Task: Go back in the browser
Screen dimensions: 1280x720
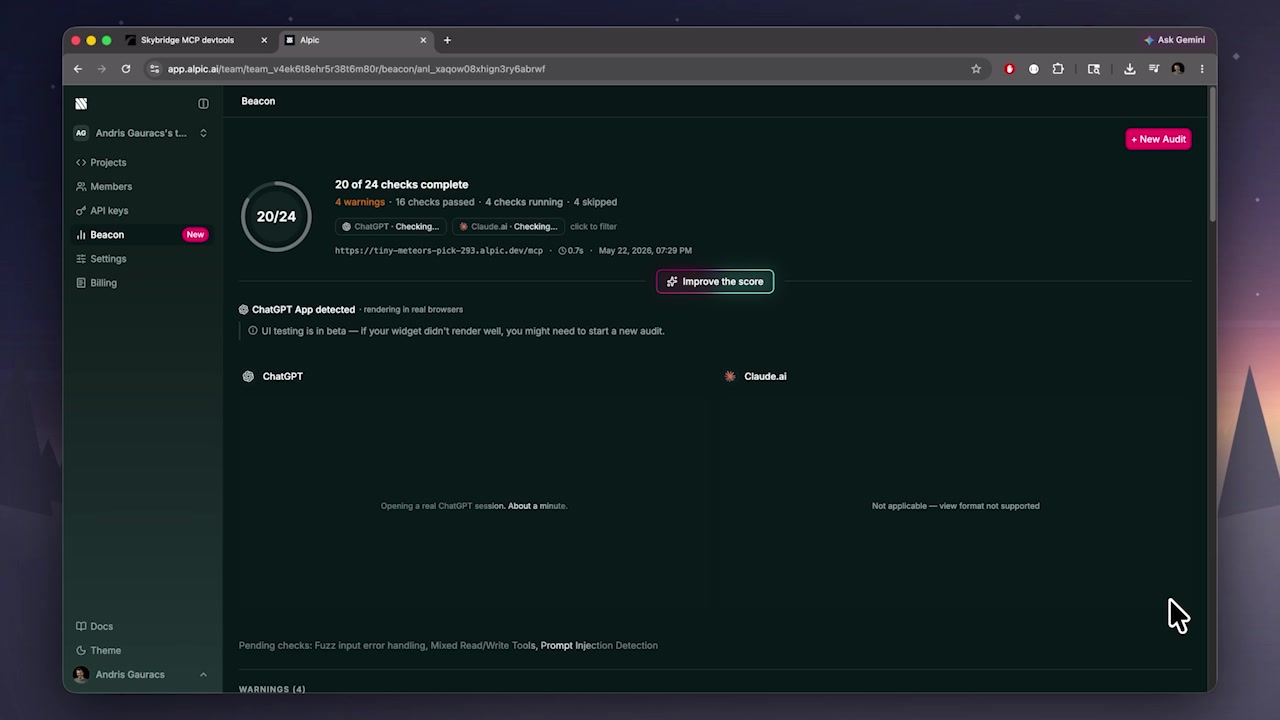Action: pyautogui.click(x=78, y=69)
